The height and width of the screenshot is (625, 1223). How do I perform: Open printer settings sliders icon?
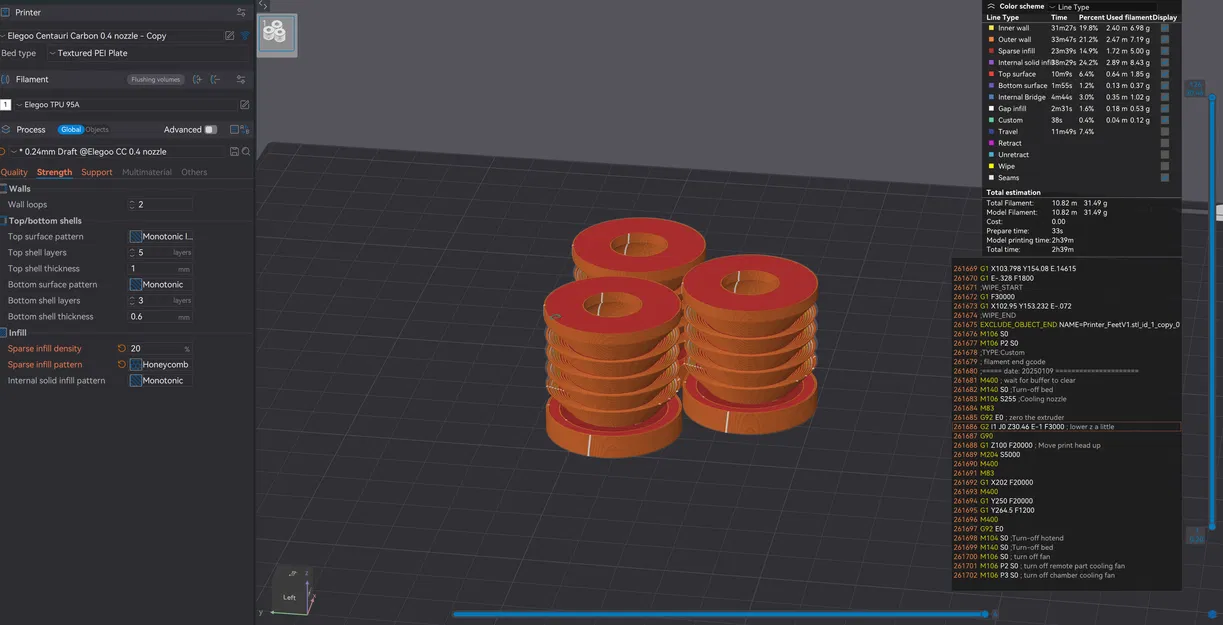241,13
